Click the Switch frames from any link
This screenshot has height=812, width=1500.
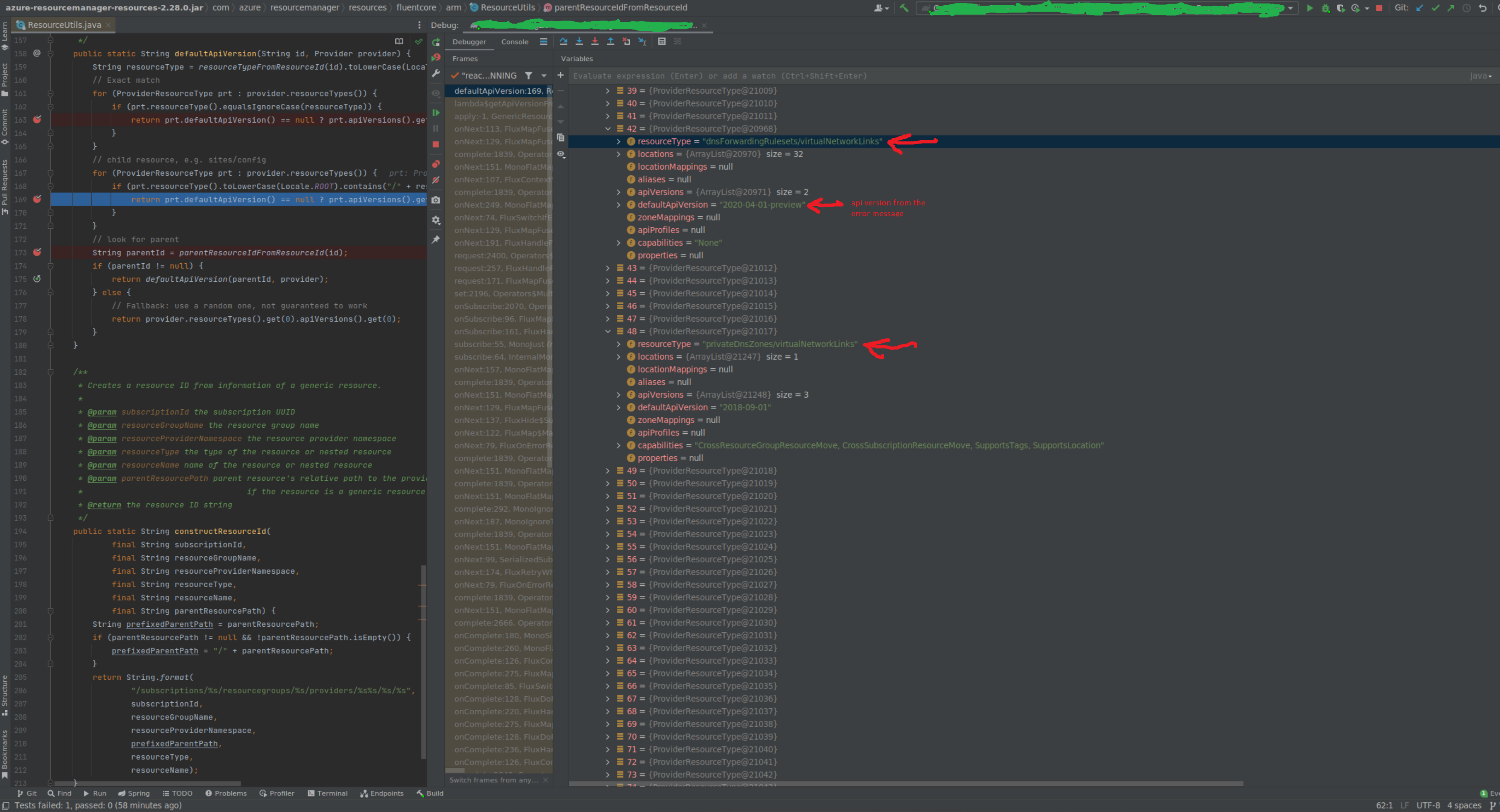pyautogui.click(x=491, y=779)
